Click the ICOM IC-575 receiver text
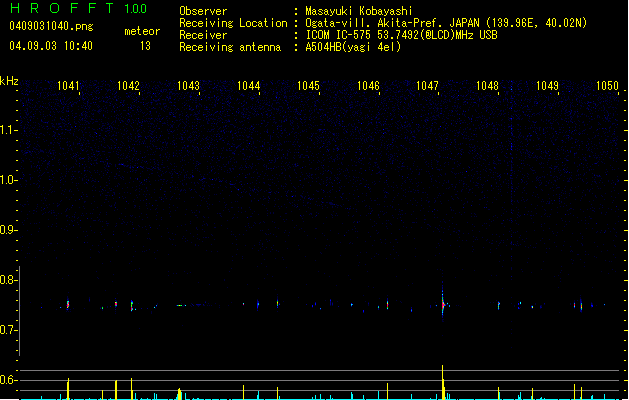Viewport: 629px width, 400px height. [x=401, y=35]
